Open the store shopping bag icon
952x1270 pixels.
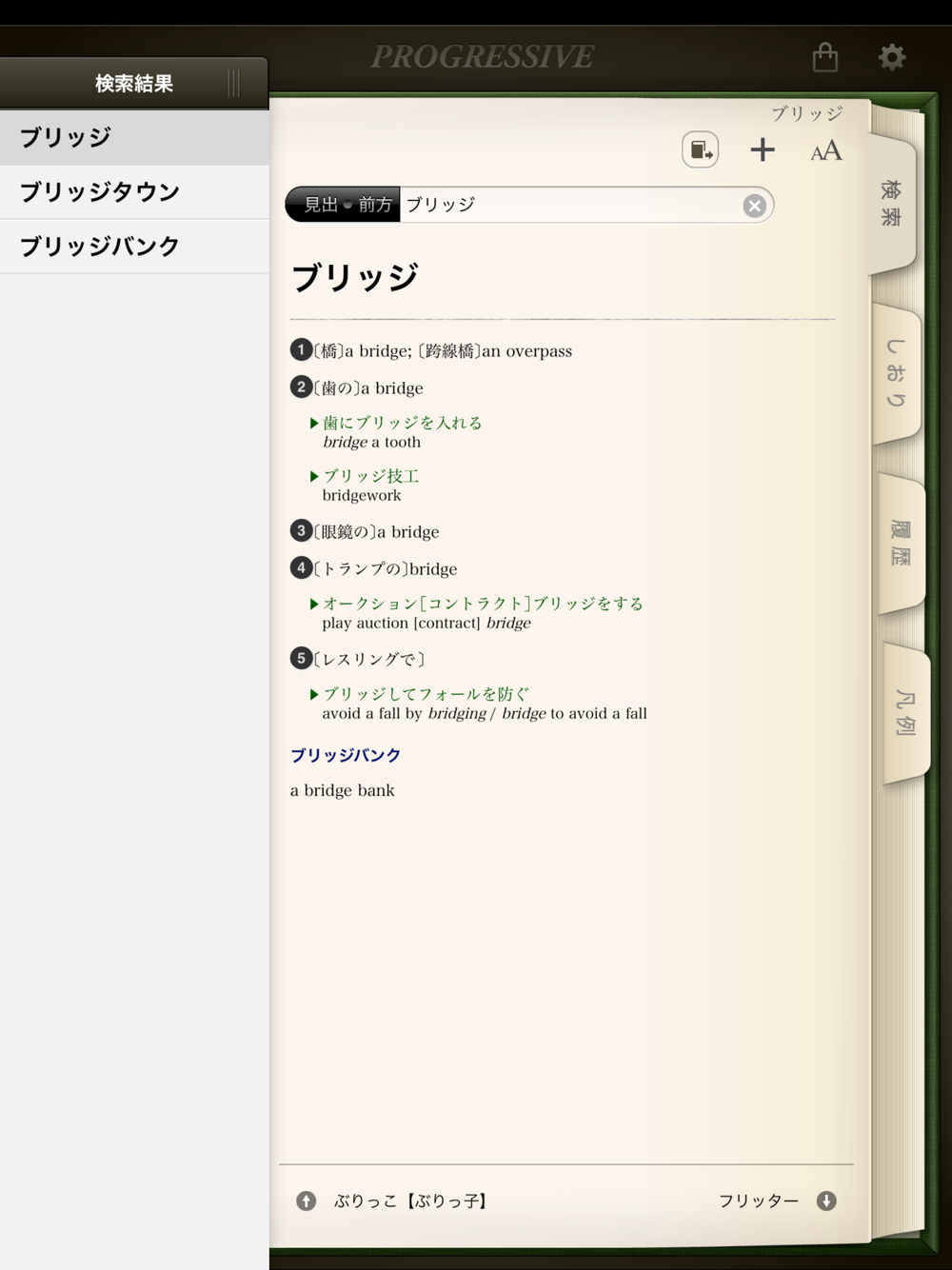(825, 57)
